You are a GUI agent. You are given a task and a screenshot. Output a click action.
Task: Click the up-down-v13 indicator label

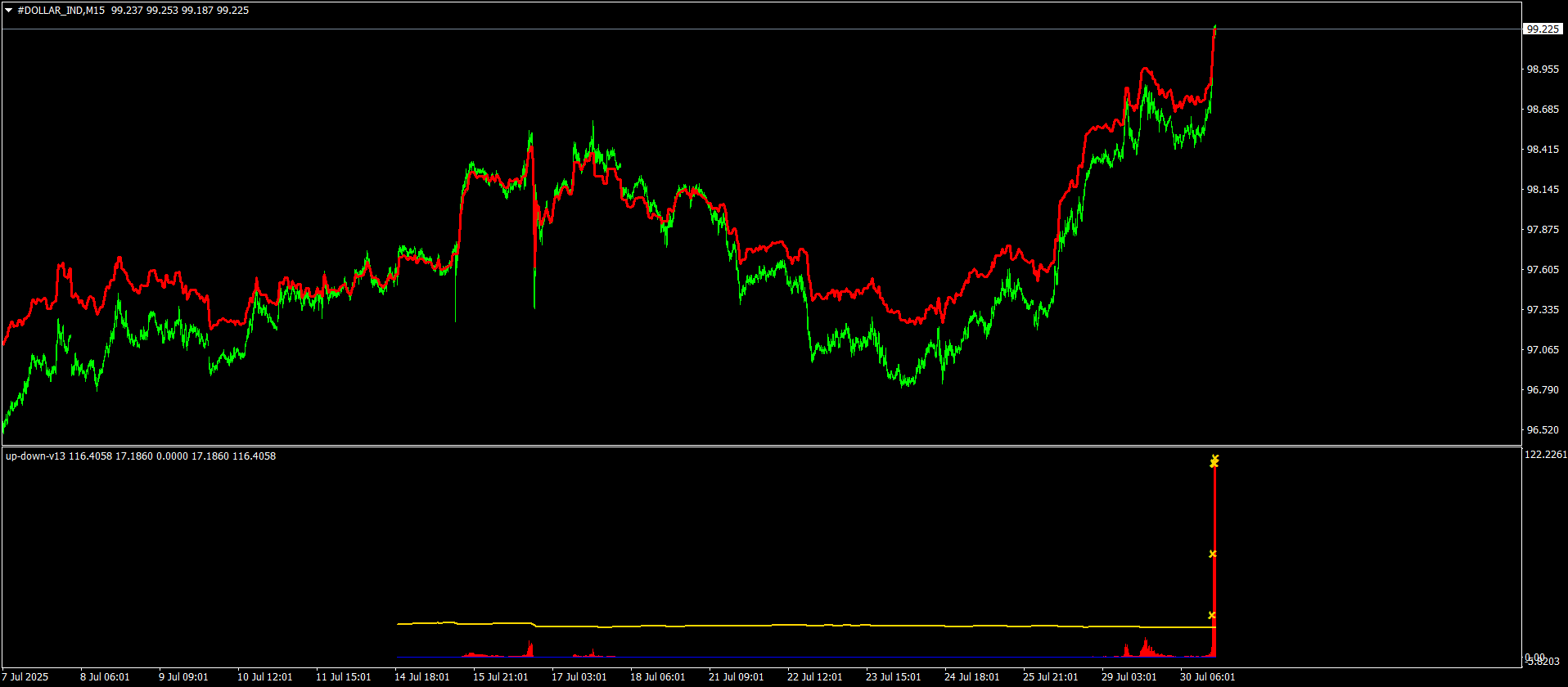pyautogui.click(x=35, y=456)
